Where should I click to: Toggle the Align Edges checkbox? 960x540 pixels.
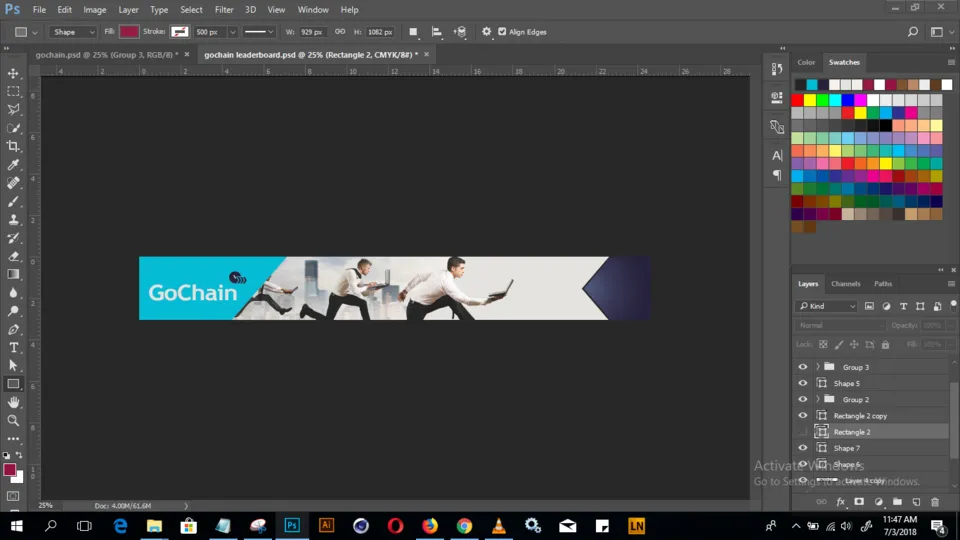pyautogui.click(x=502, y=32)
